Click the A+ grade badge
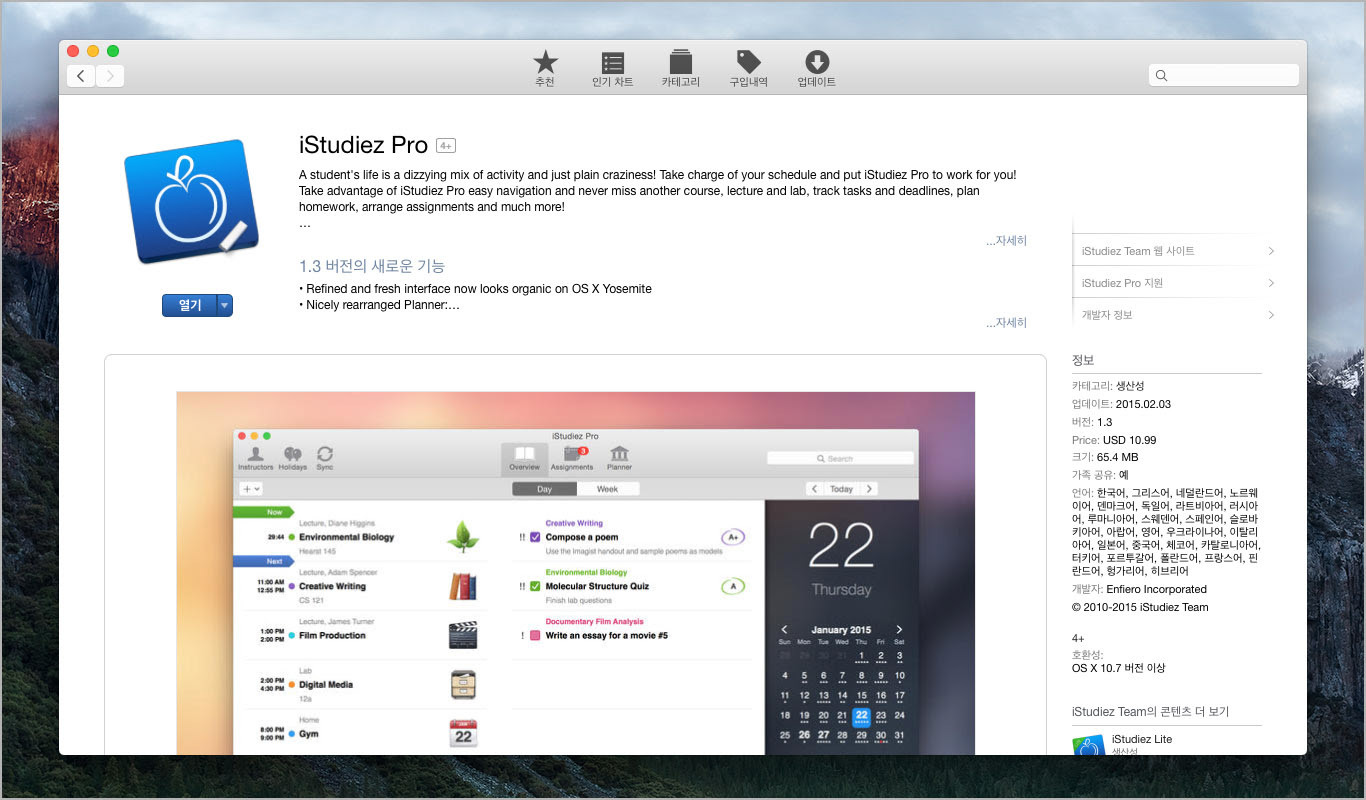The image size is (1366, 800). tap(733, 537)
